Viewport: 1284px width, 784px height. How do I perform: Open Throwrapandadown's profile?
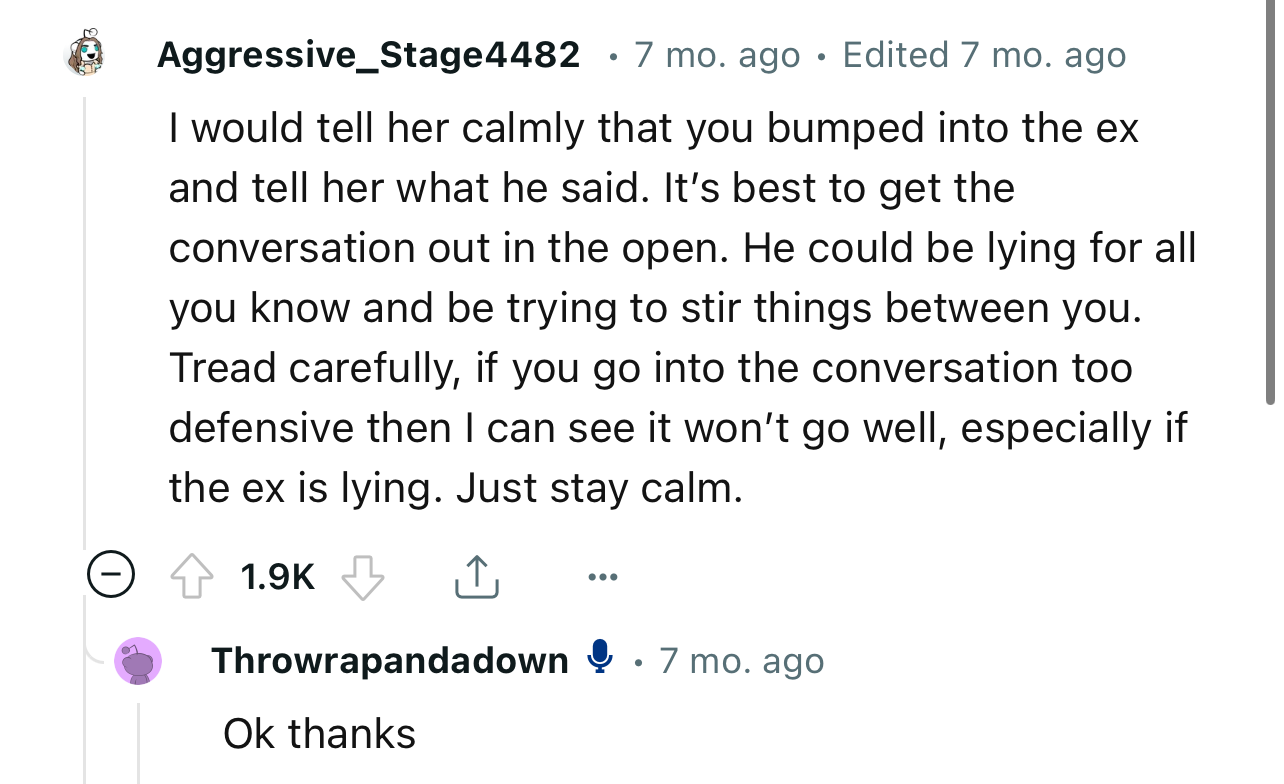tap(388, 659)
